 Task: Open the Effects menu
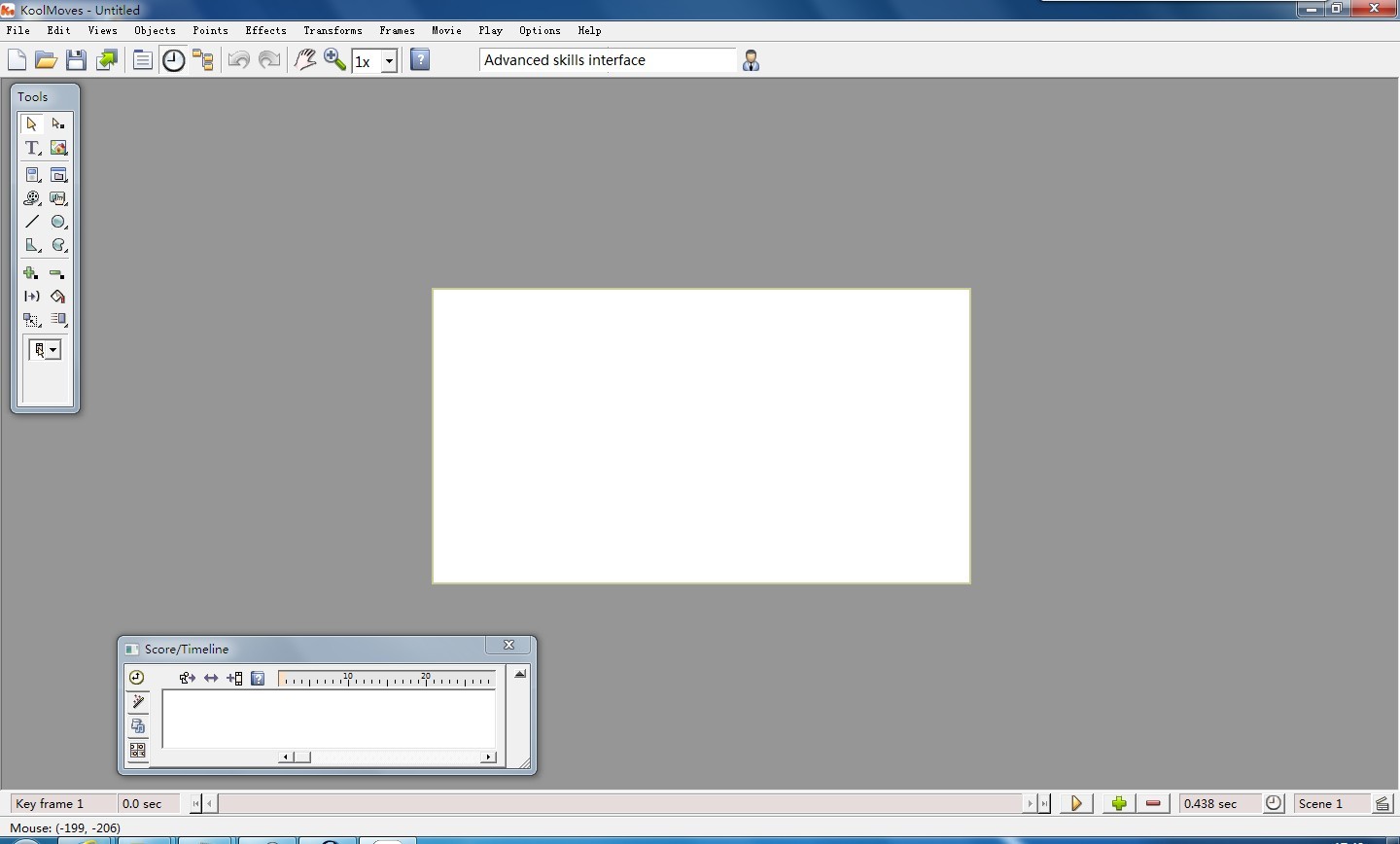(265, 30)
